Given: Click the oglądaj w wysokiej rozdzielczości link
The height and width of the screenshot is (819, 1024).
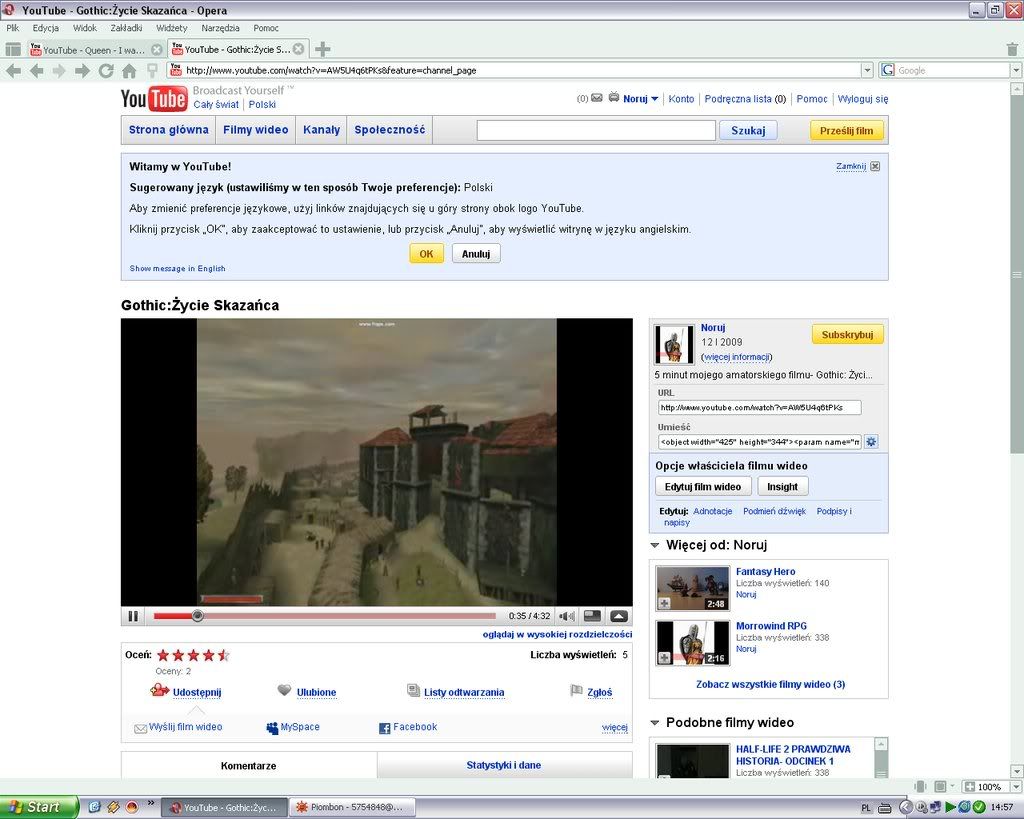Looking at the screenshot, I should (x=557, y=634).
